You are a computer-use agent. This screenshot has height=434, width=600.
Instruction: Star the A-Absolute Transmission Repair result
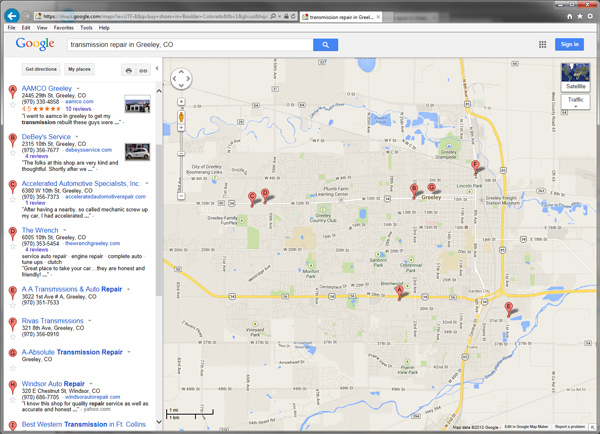[13, 368]
